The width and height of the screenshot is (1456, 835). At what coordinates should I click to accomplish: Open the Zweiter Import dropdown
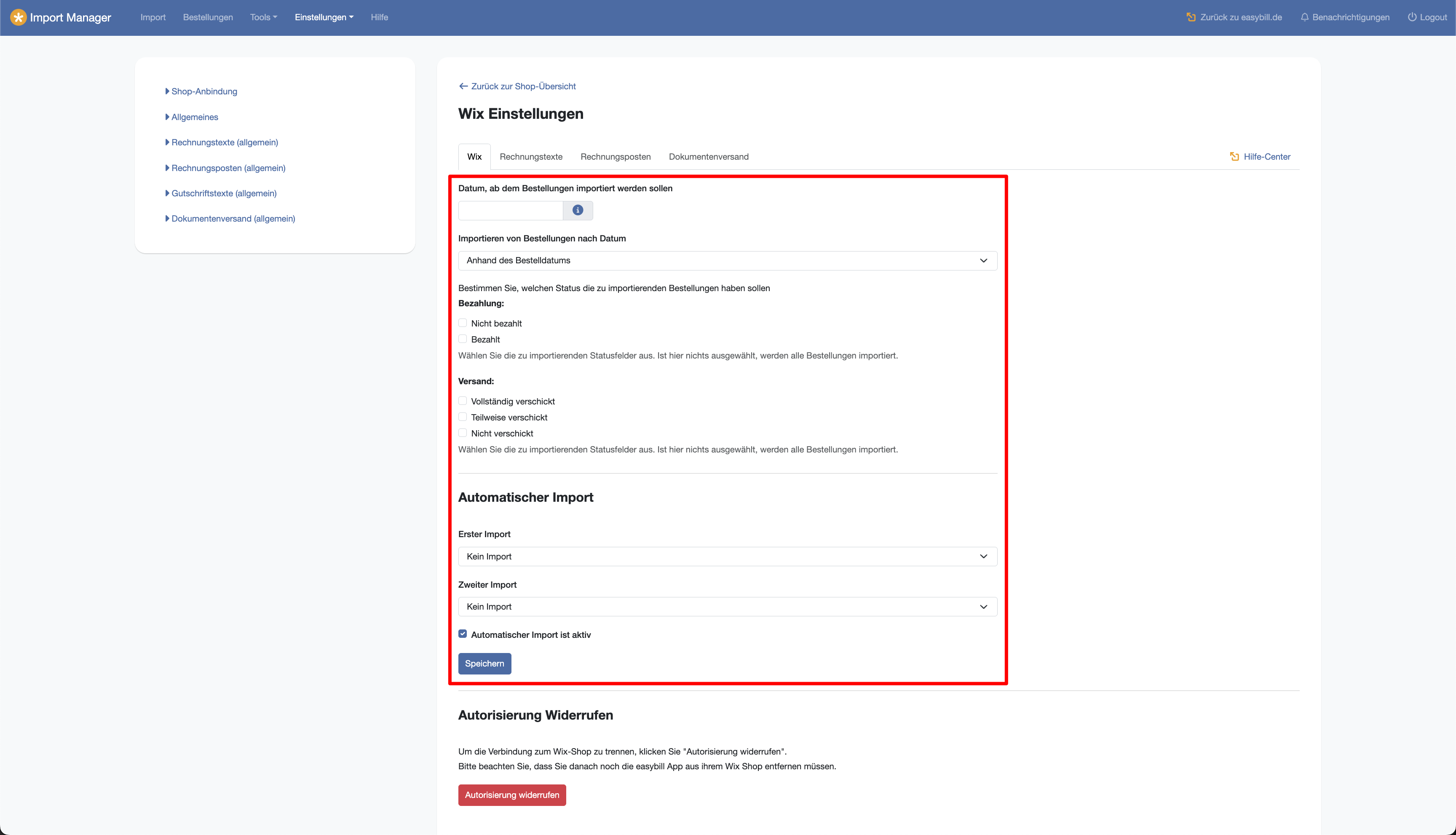(x=728, y=607)
